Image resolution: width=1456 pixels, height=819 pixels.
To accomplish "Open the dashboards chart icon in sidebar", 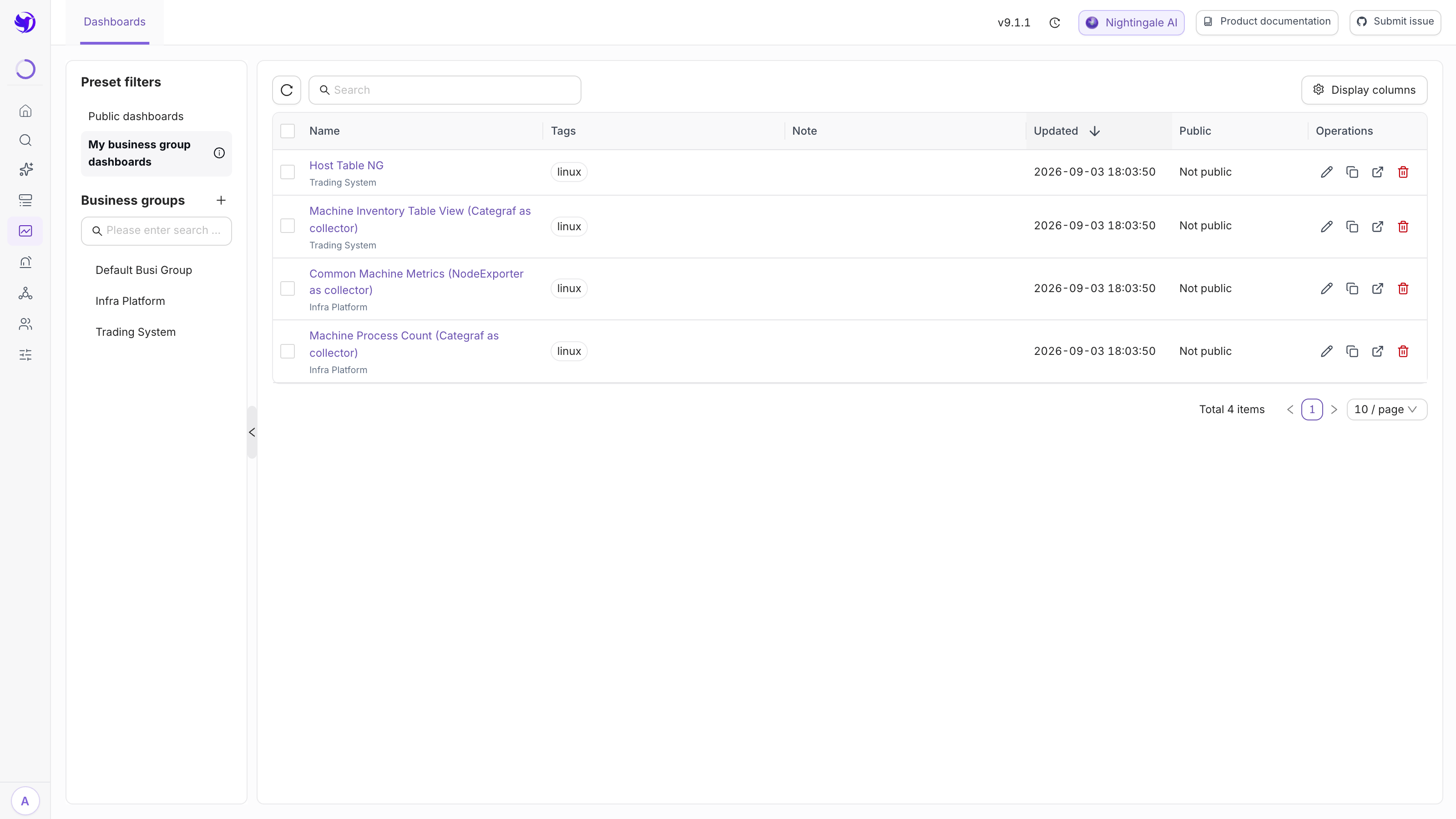I will [x=25, y=231].
